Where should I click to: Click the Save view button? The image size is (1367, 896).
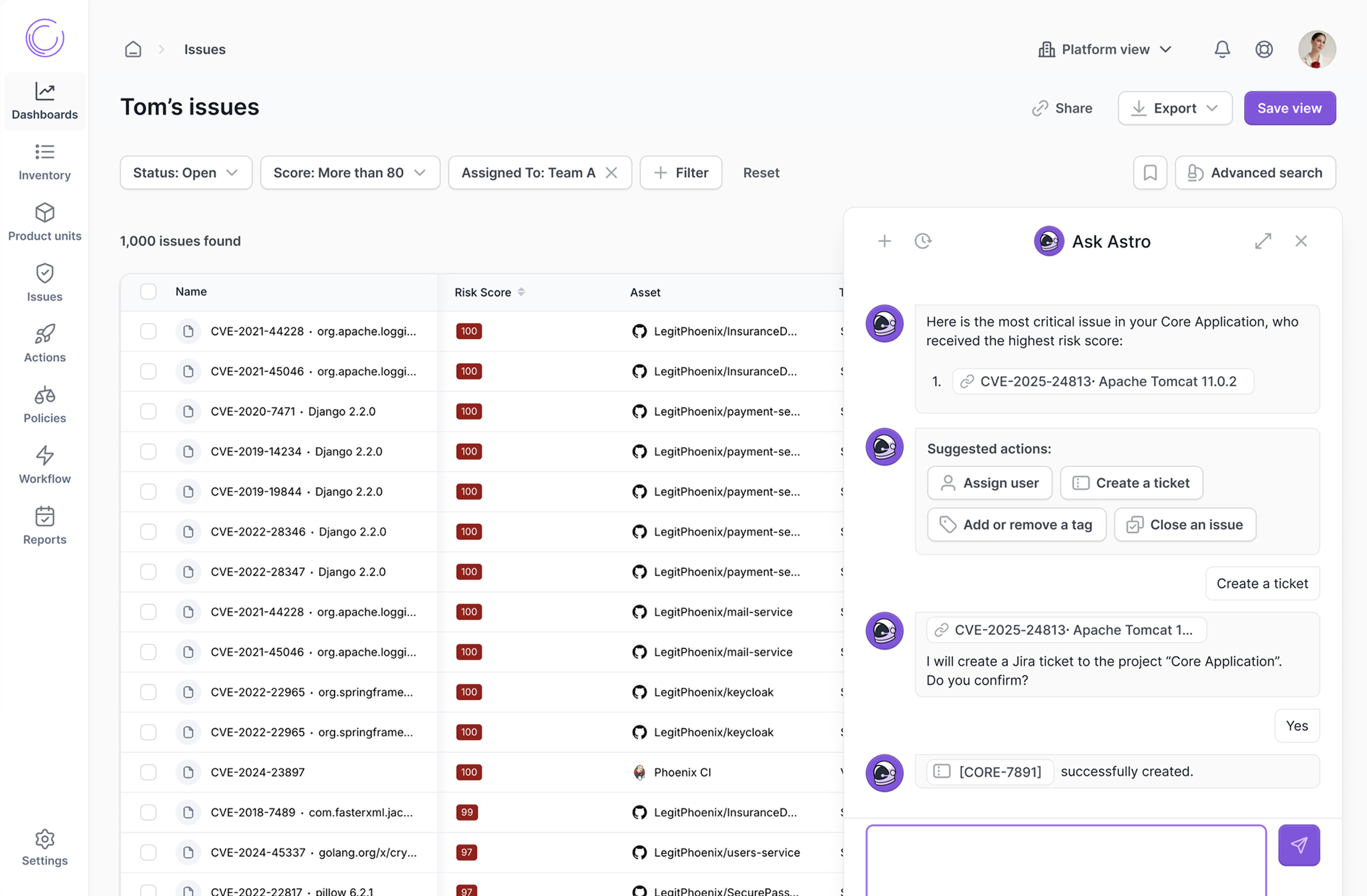coord(1290,108)
